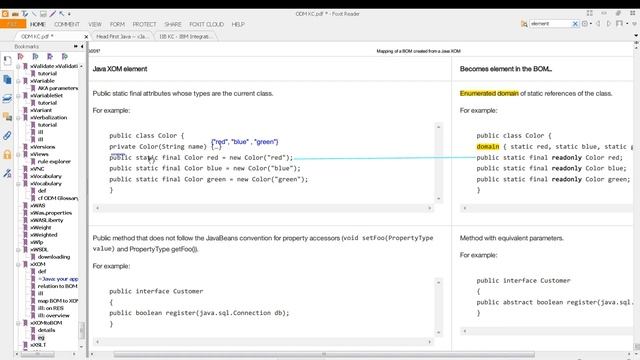The image size is (640, 360).
Task: Open the digital signatures panel icon
Action: (x=7, y=173)
